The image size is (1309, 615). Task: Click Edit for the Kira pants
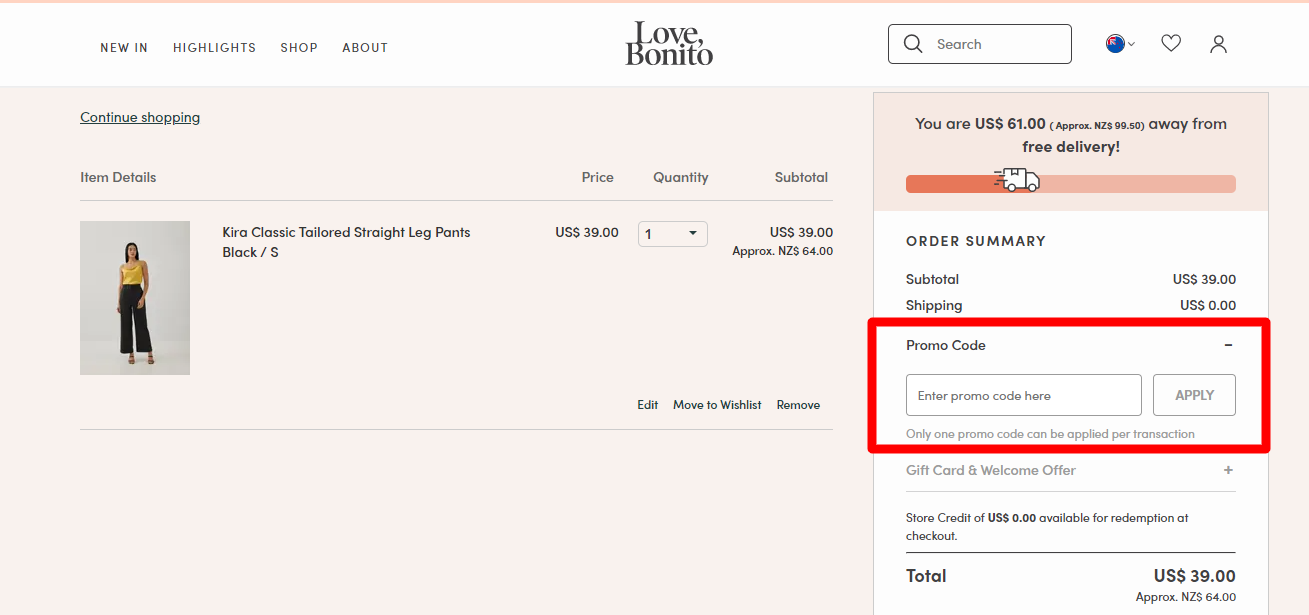coord(648,405)
